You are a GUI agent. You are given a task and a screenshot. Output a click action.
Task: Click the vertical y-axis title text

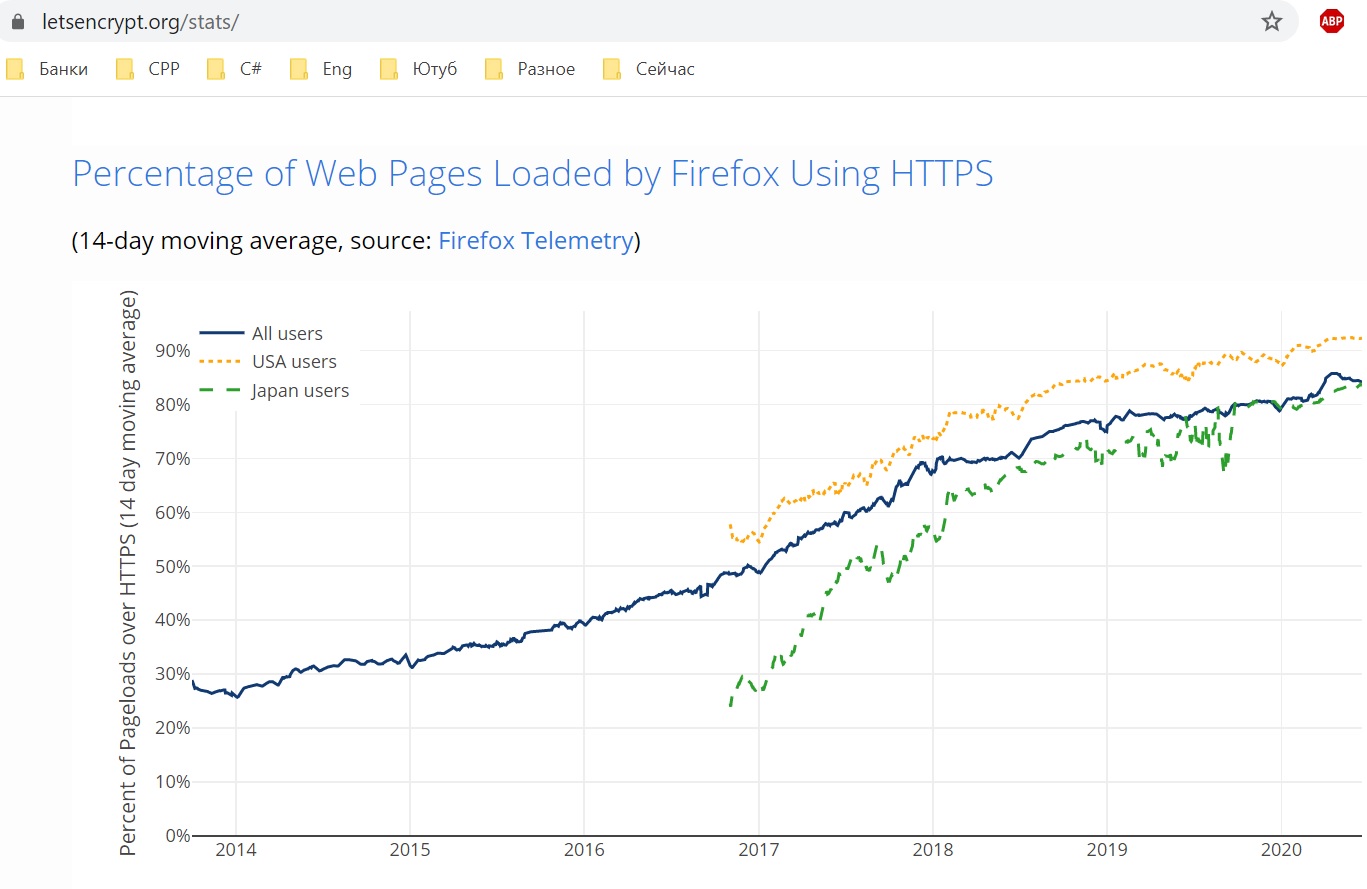[x=129, y=574]
